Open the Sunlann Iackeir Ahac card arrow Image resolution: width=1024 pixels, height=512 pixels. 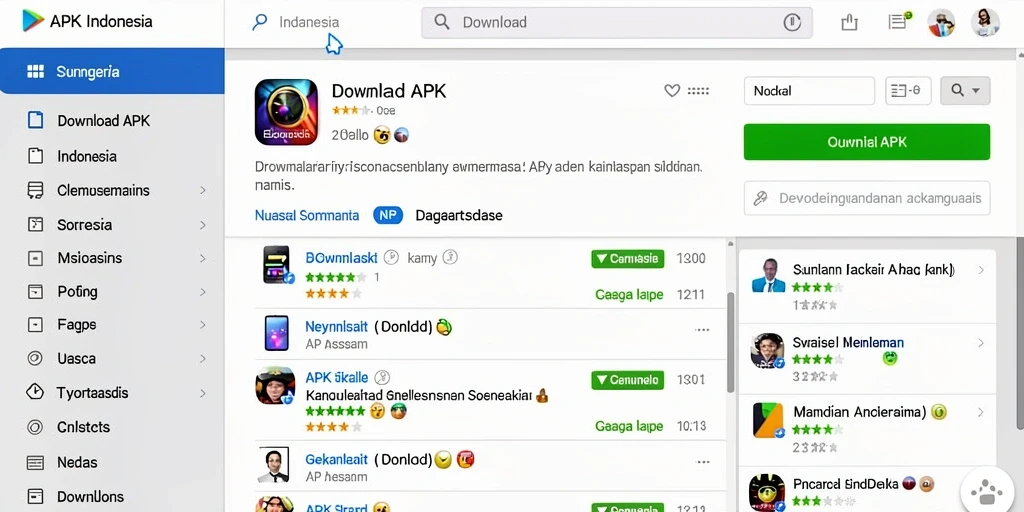(981, 270)
